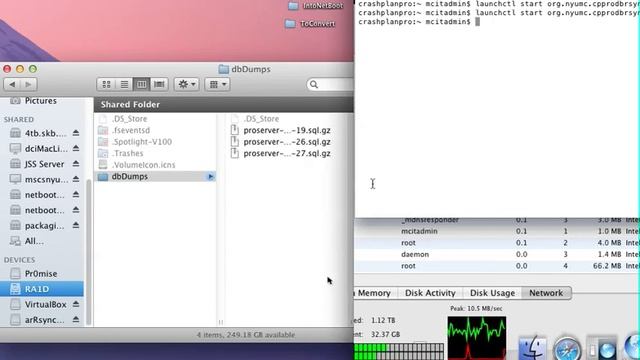Switch Finder to column view
This screenshot has width=640, height=360.
pyautogui.click(x=142, y=84)
